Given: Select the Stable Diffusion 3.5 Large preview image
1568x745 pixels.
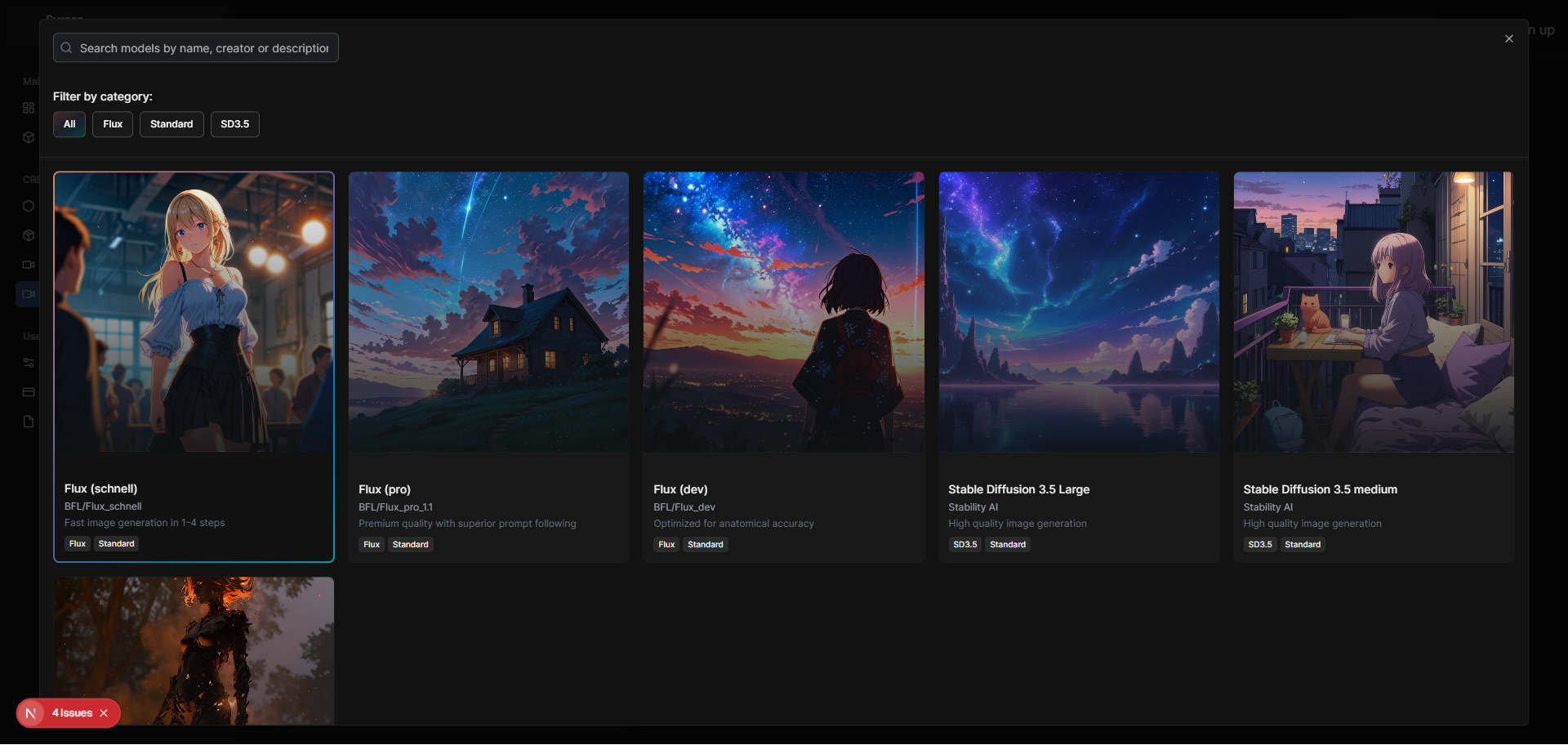Looking at the screenshot, I should coord(1079,312).
